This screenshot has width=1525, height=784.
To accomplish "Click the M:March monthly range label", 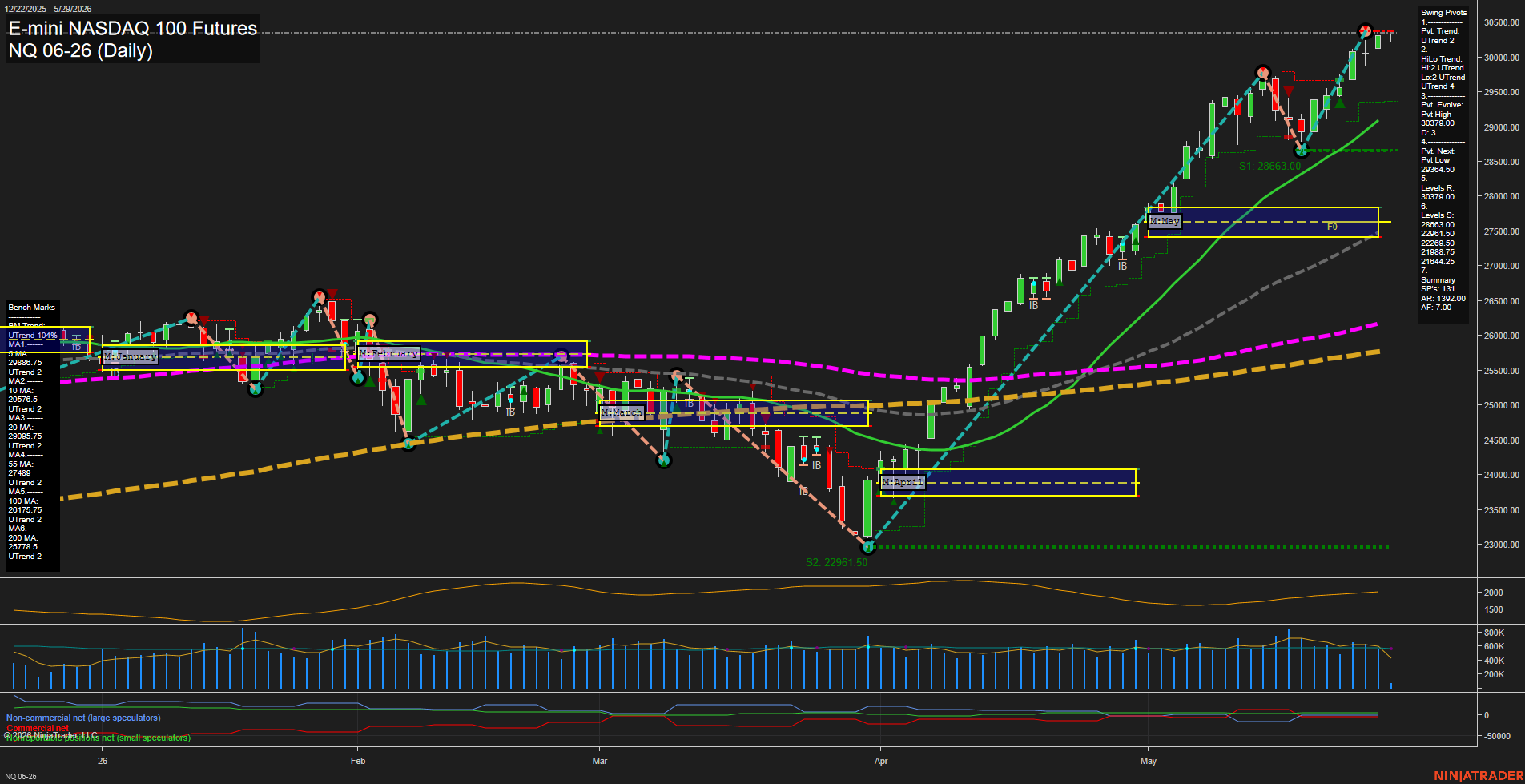I will coord(622,412).
